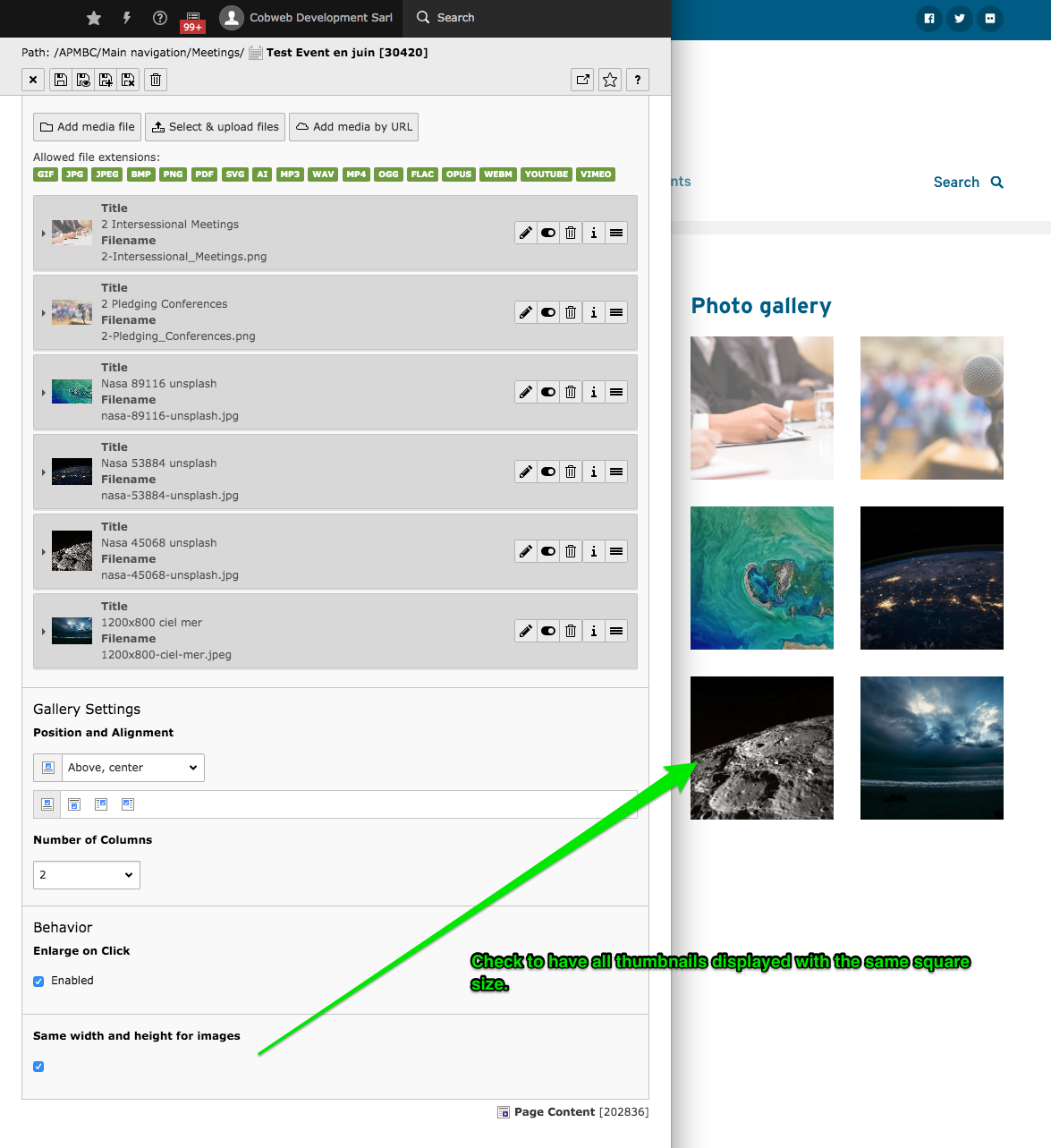
Task: Uncheck Enlarge on Click Enabled checkbox
Action: [38, 982]
